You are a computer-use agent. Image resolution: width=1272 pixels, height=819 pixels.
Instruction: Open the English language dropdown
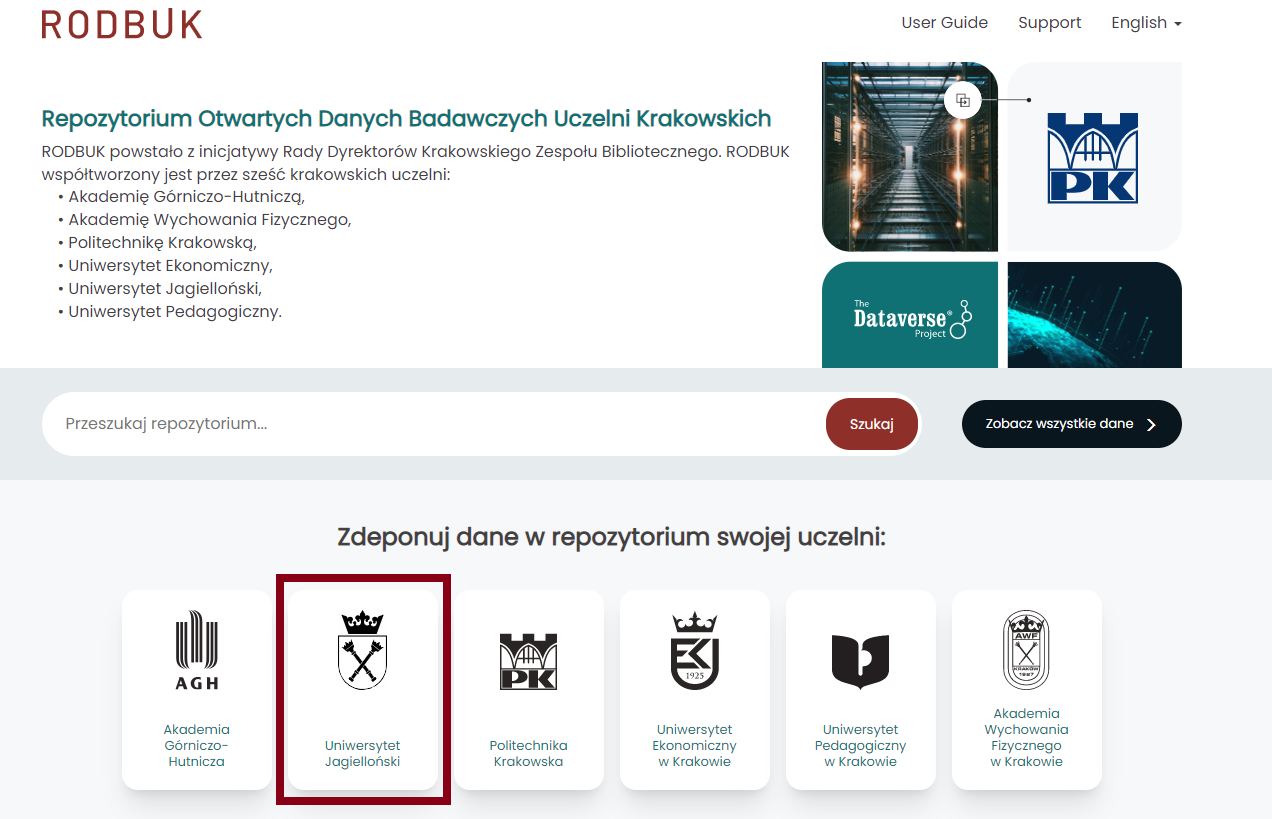coord(1146,23)
